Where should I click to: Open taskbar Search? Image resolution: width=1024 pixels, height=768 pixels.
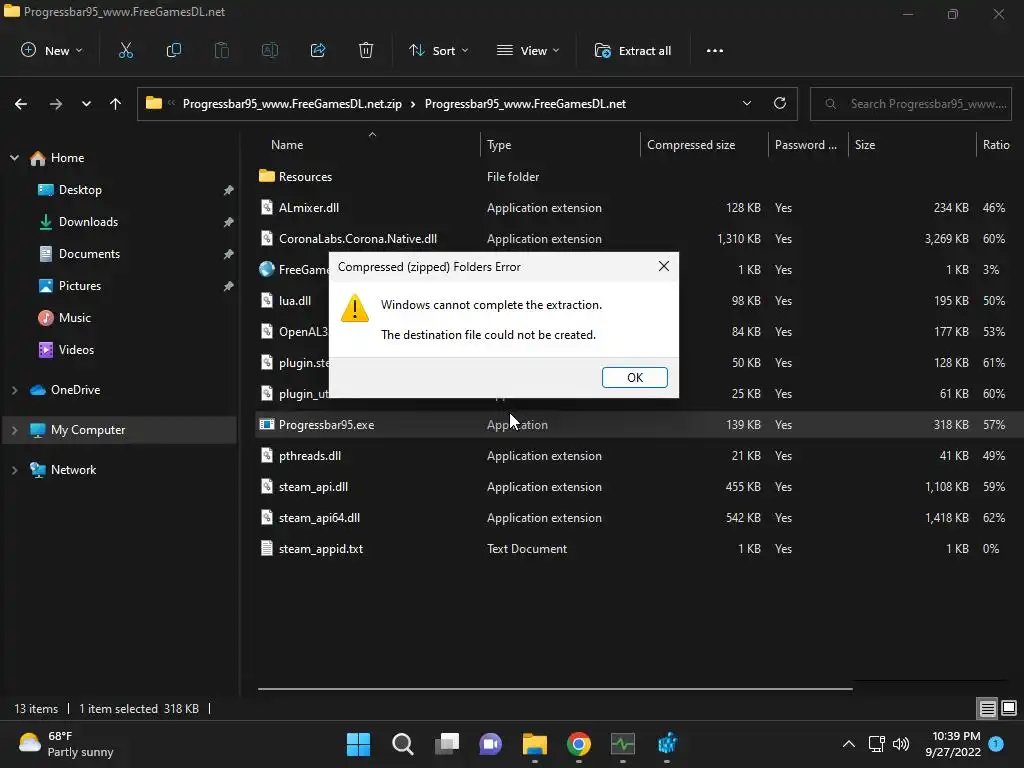tap(402, 744)
